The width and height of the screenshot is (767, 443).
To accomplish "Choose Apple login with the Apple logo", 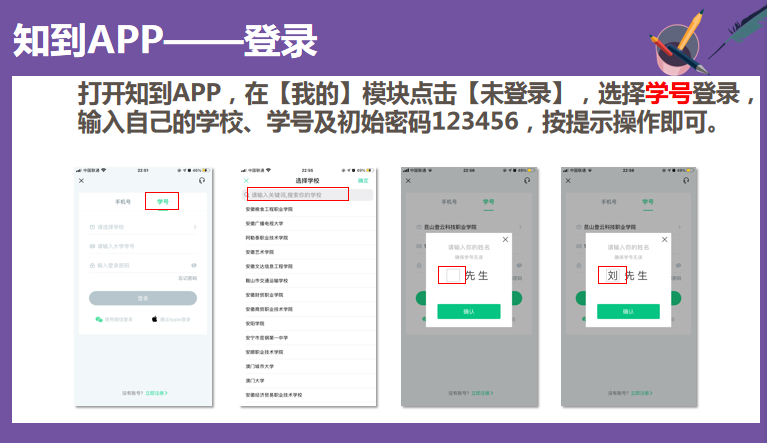I will tap(155, 319).
